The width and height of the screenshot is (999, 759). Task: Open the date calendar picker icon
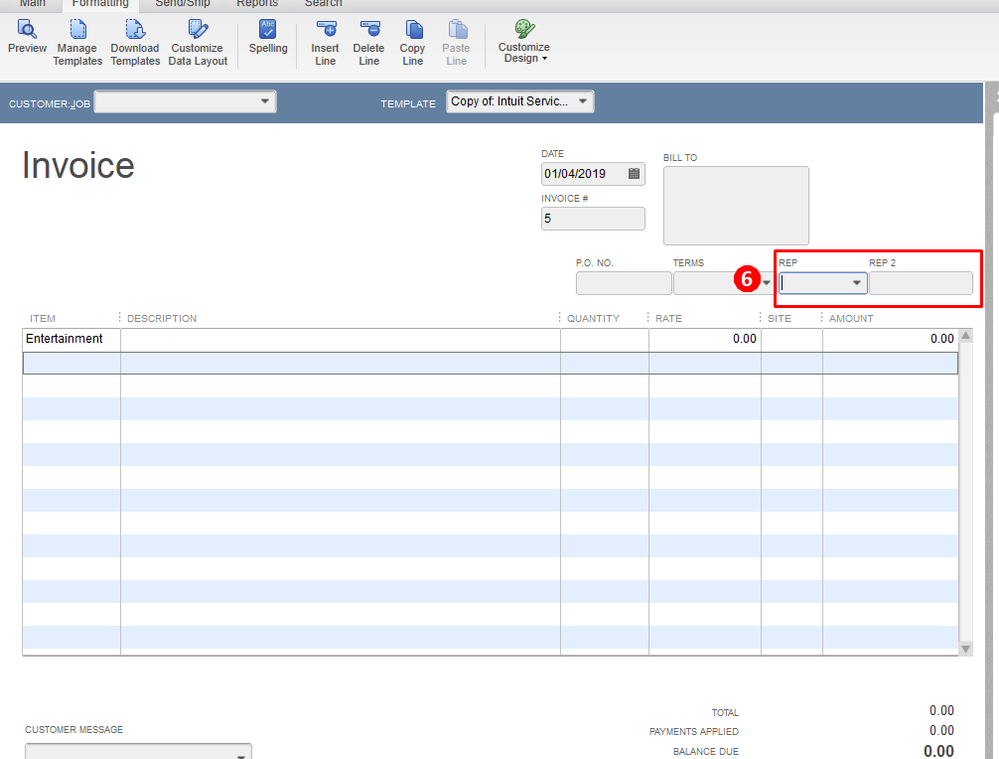[x=634, y=173]
